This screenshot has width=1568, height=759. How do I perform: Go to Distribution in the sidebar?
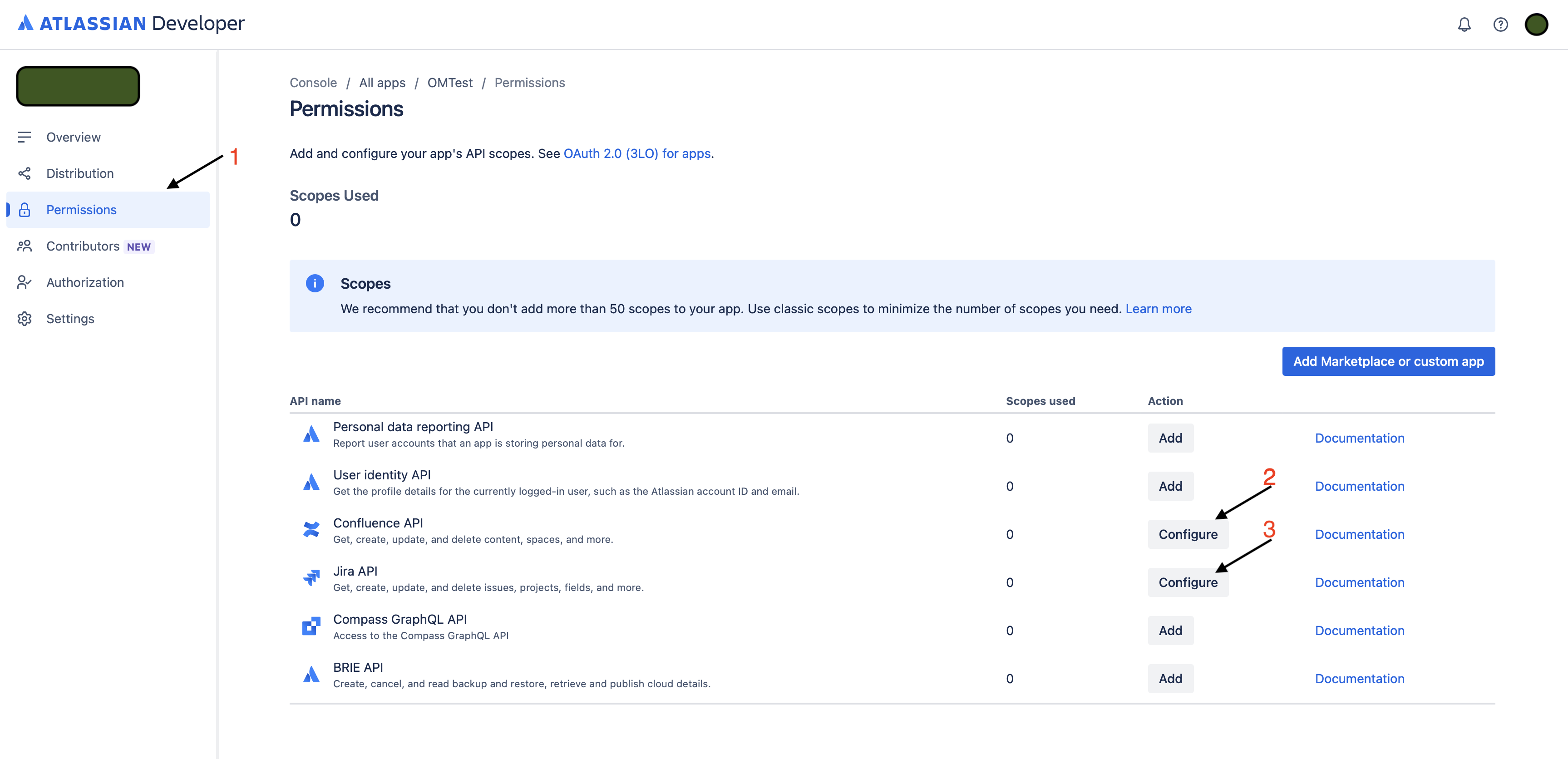pyautogui.click(x=108, y=173)
